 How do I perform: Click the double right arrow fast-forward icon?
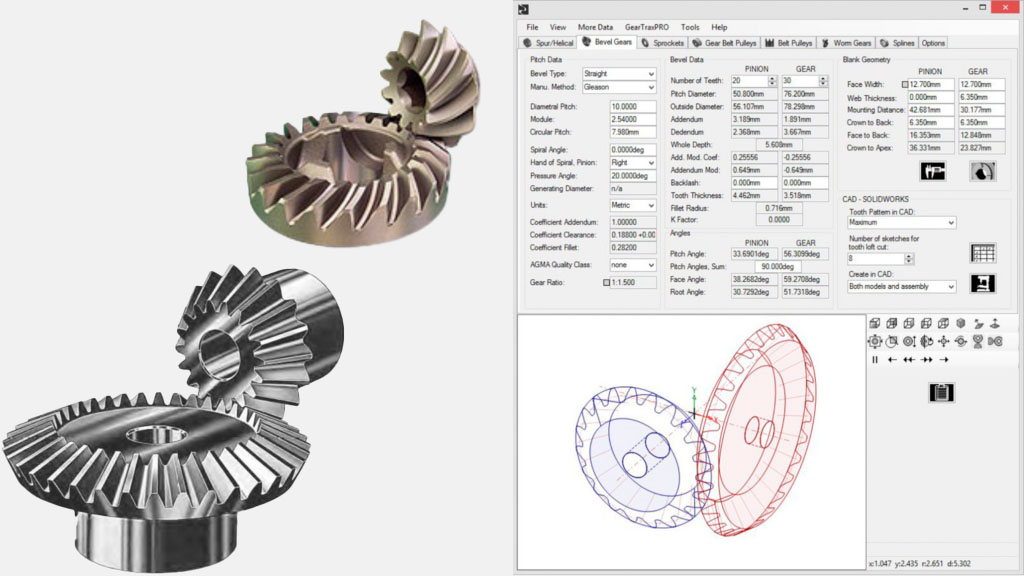(926, 359)
